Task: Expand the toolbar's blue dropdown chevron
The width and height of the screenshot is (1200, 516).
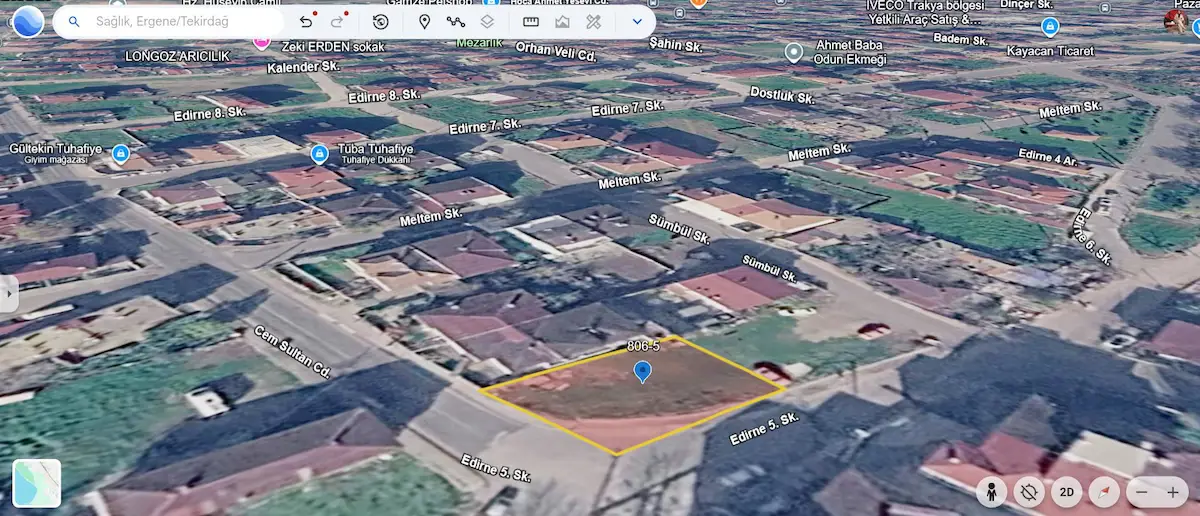Action: (637, 21)
